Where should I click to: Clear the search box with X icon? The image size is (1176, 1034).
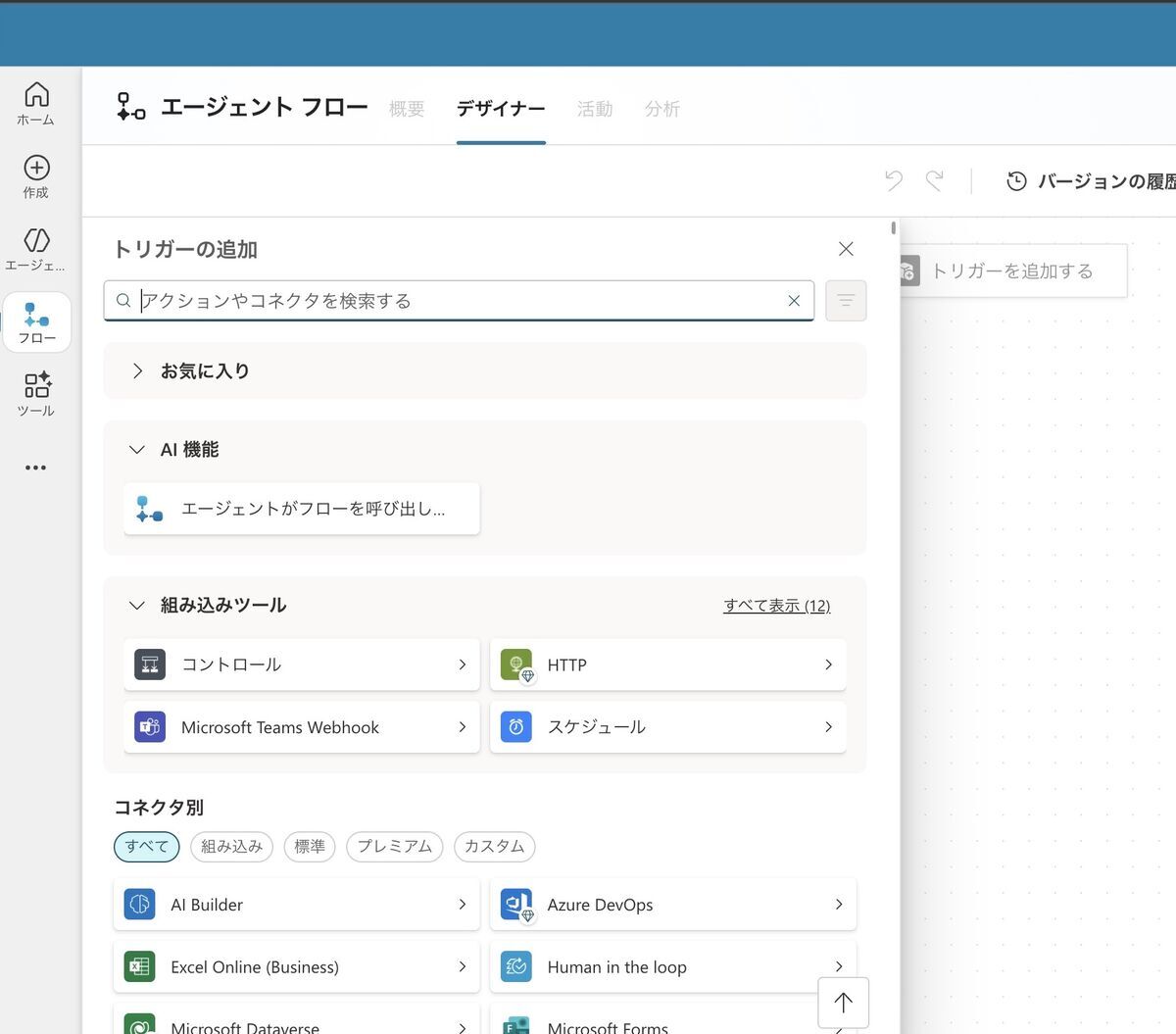pyautogui.click(x=794, y=301)
